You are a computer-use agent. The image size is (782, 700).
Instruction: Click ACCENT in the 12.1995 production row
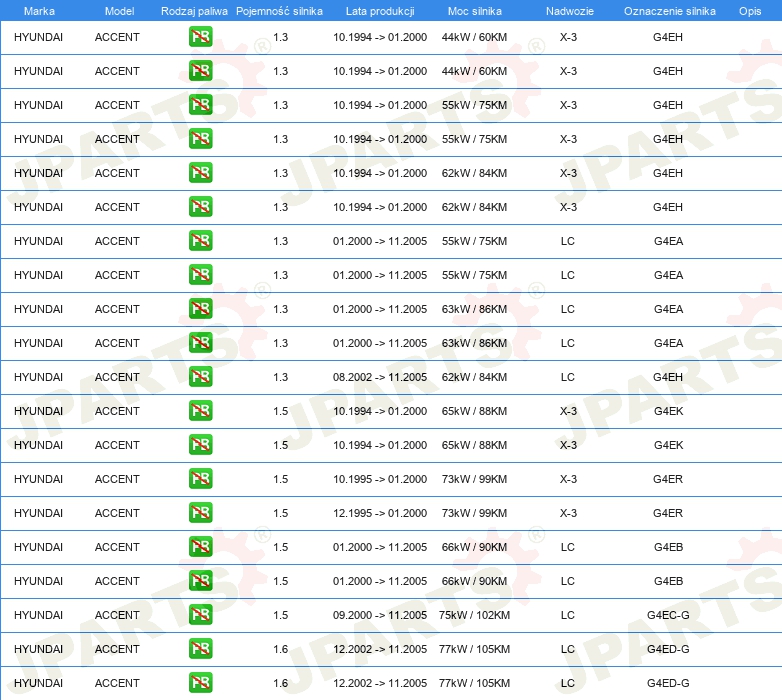pyautogui.click(x=117, y=513)
